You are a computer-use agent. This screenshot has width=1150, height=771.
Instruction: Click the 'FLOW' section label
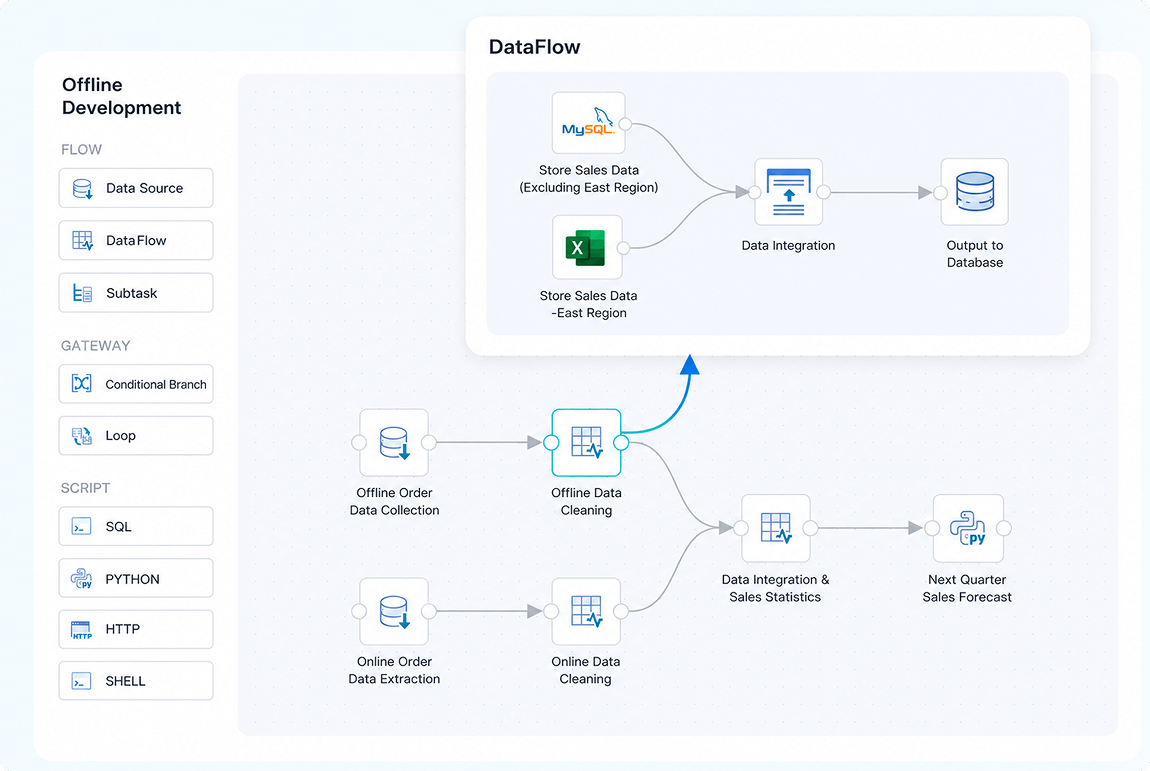[81, 150]
